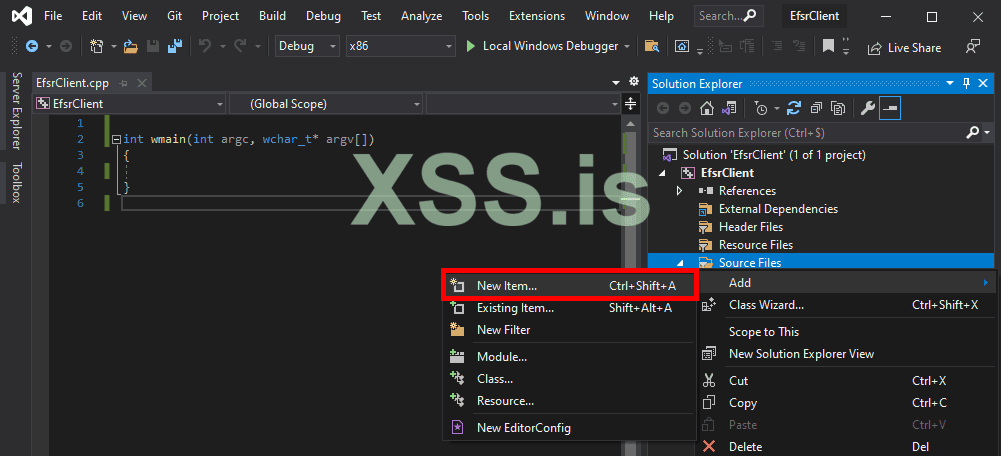Click the split editor window icon

[630, 103]
